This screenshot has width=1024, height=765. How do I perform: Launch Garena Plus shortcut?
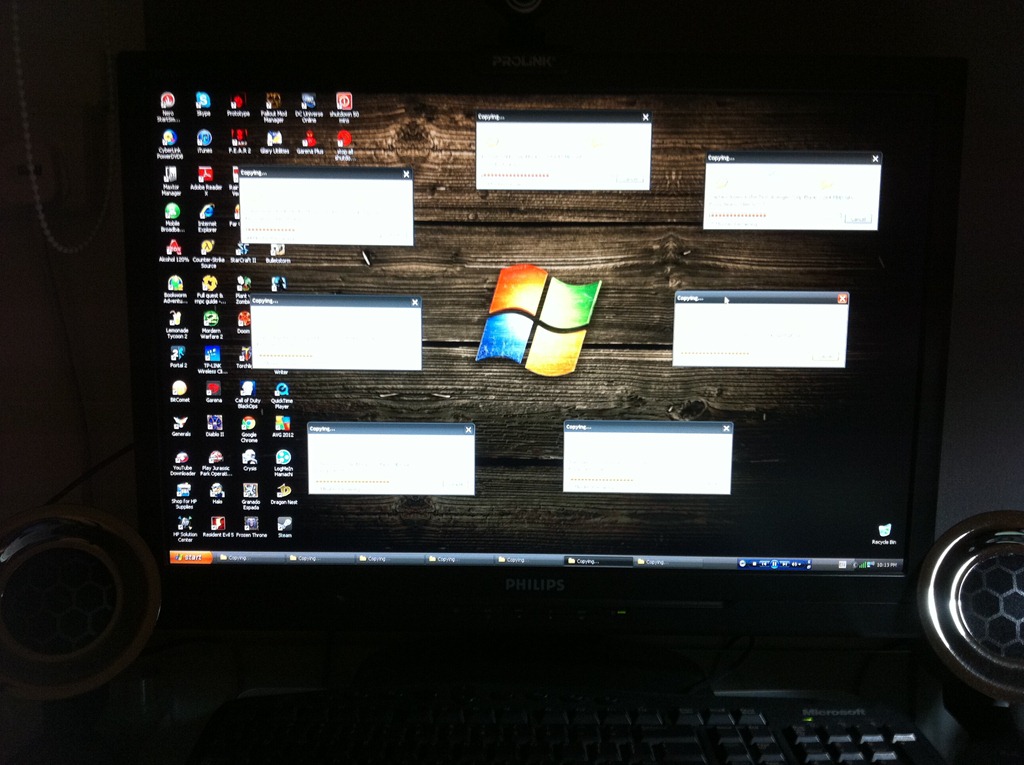(310, 142)
